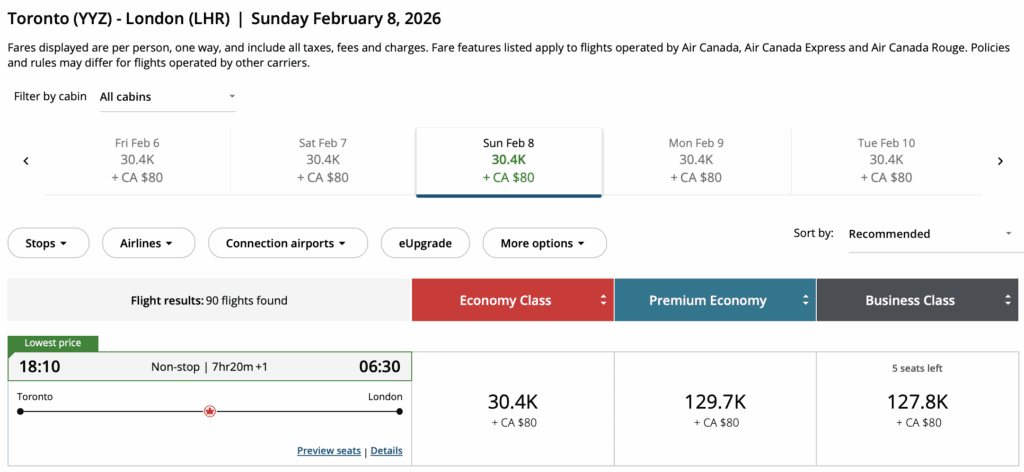Open the Airlines filter dropdown
This screenshot has width=1024, height=472.
(x=146, y=243)
